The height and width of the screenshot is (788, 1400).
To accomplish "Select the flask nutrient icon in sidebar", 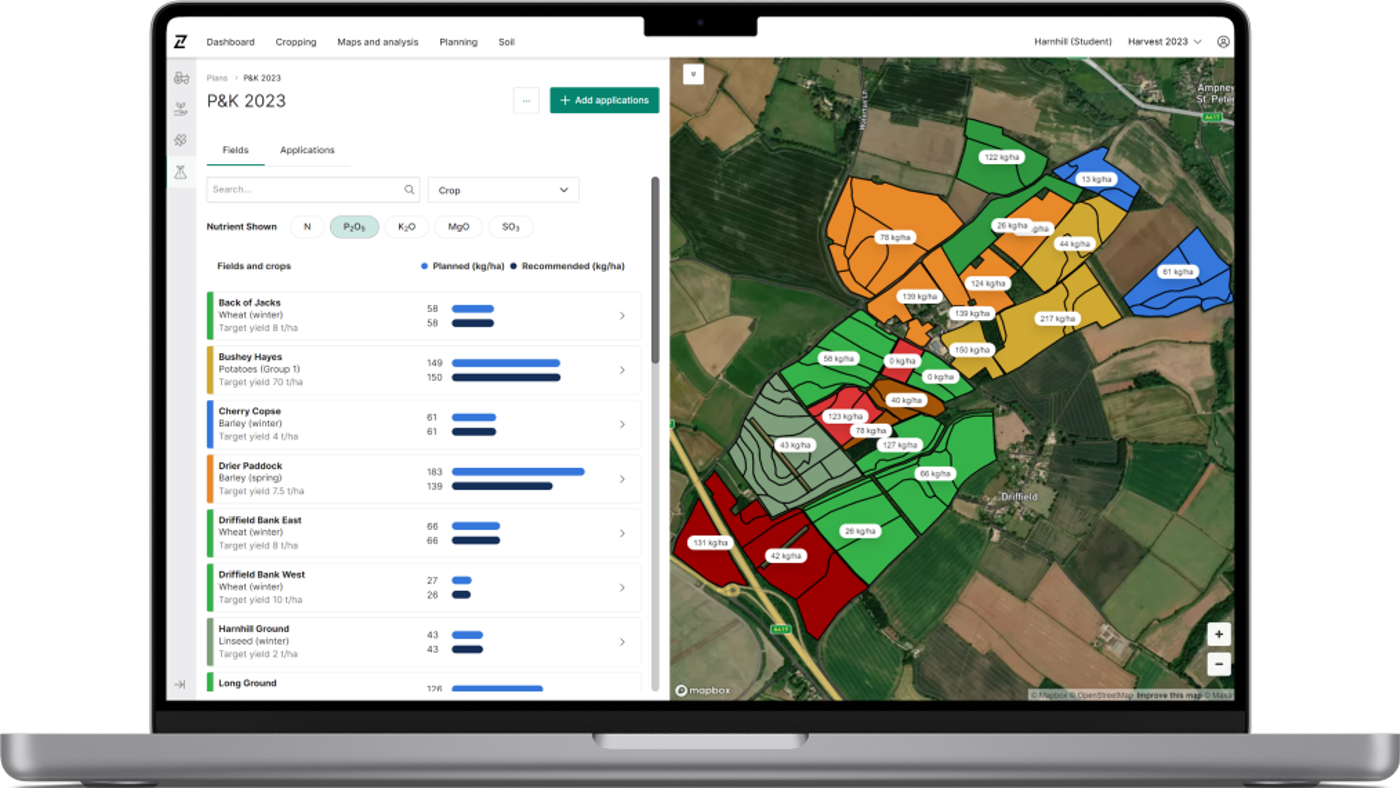I will pyautogui.click(x=181, y=172).
